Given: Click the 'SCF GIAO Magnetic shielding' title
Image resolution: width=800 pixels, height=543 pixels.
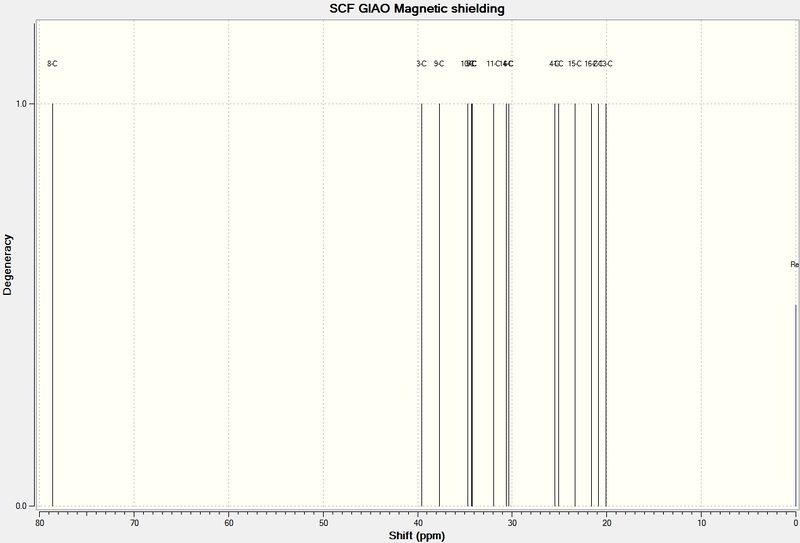Looking at the screenshot, I should [417, 9].
